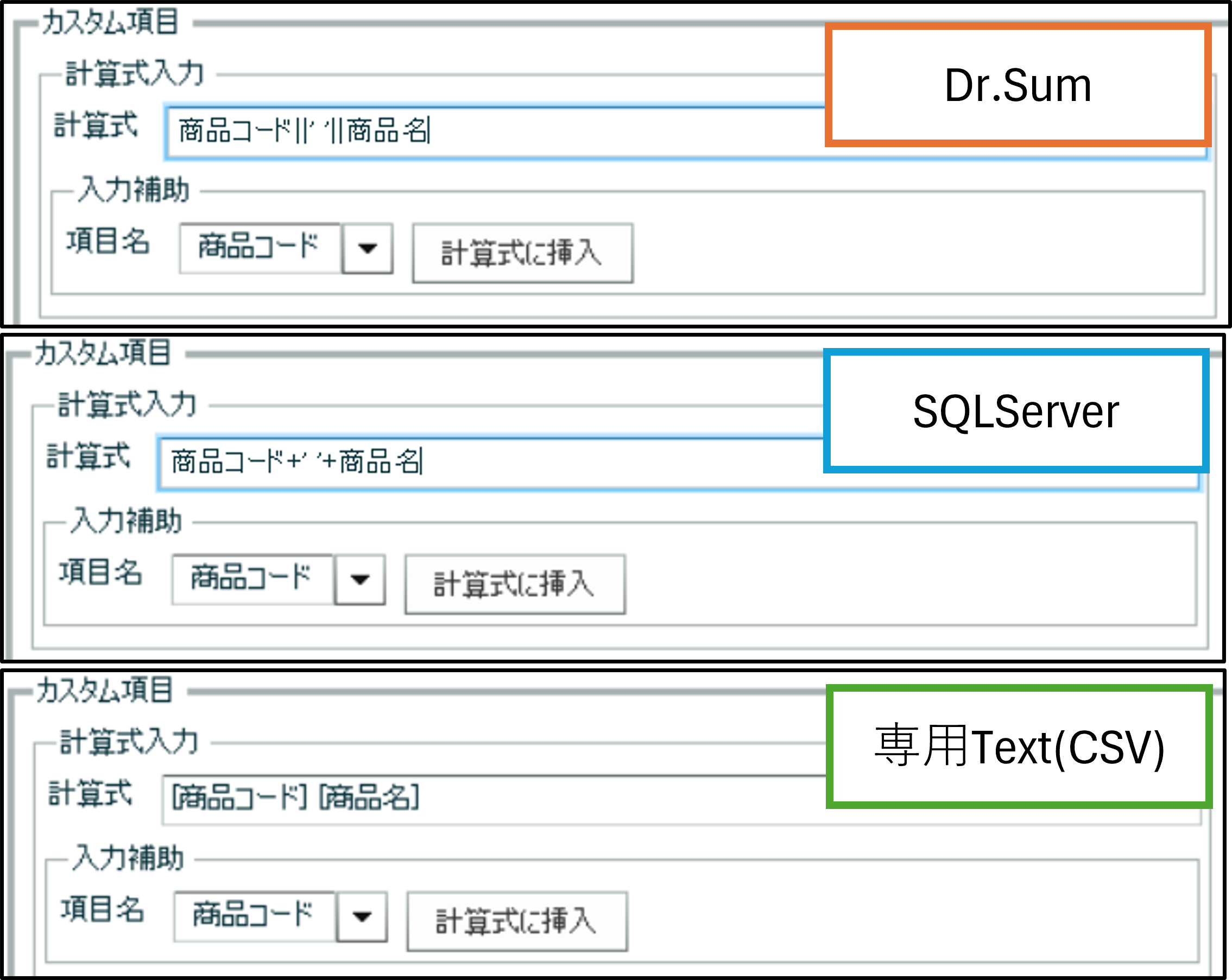1232x980 pixels.
Task: Click the 計算式入力 group title in SQLServer panel
Action: click(x=128, y=404)
